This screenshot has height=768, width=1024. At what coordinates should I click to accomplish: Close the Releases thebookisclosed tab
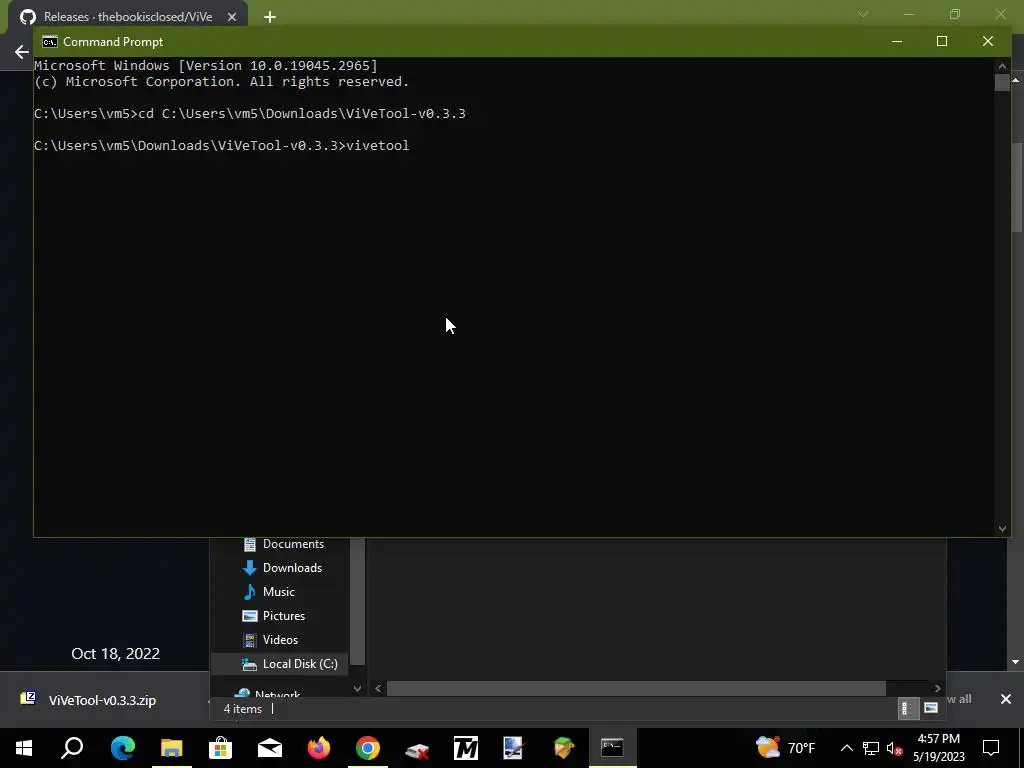pyautogui.click(x=232, y=17)
